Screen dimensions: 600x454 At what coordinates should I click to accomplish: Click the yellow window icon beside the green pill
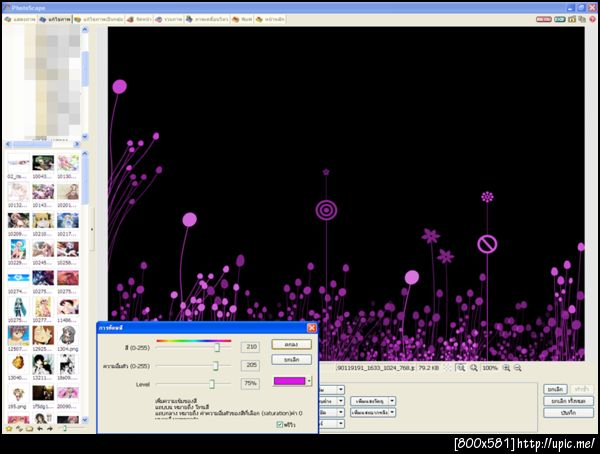coord(572,19)
